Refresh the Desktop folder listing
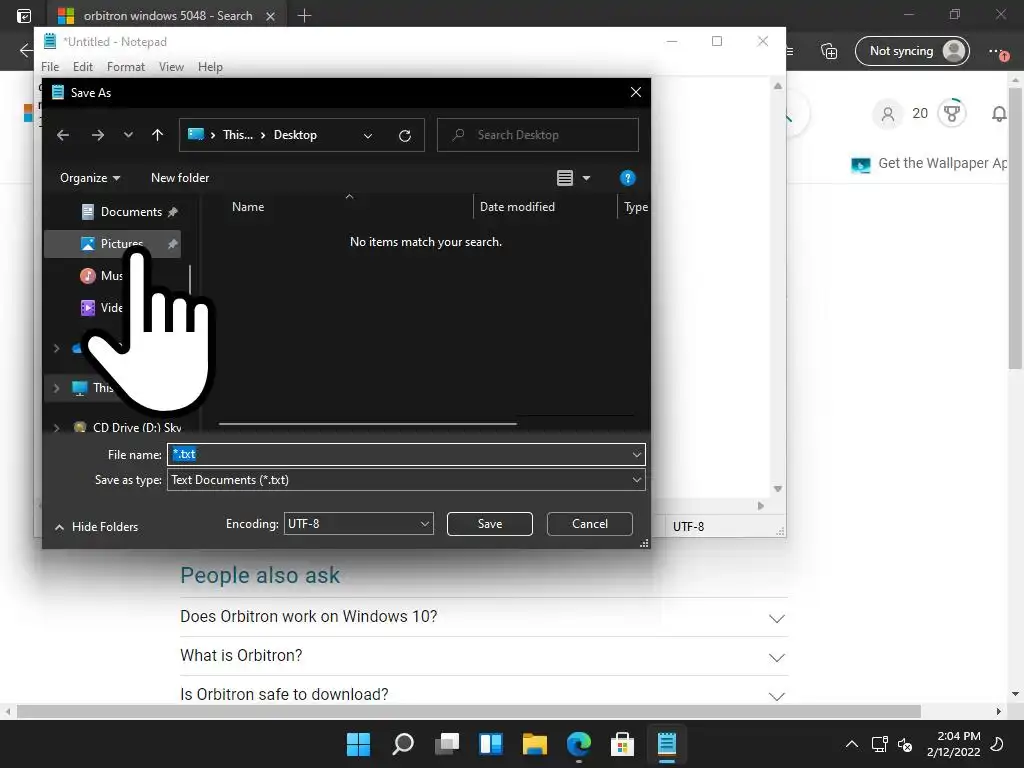This screenshot has height=768, width=1024. coord(405,135)
